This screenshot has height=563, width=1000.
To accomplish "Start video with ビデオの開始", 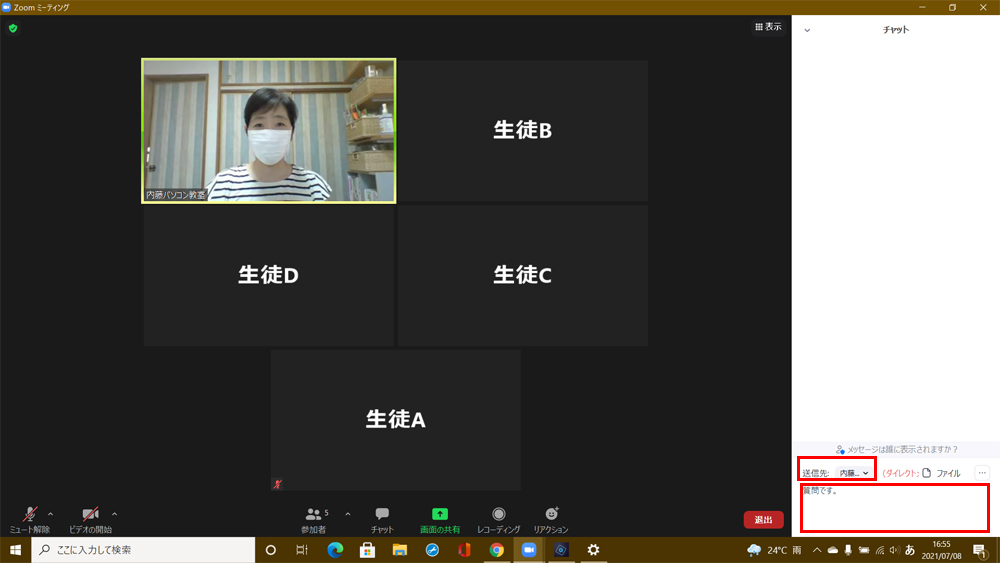I will (90, 520).
